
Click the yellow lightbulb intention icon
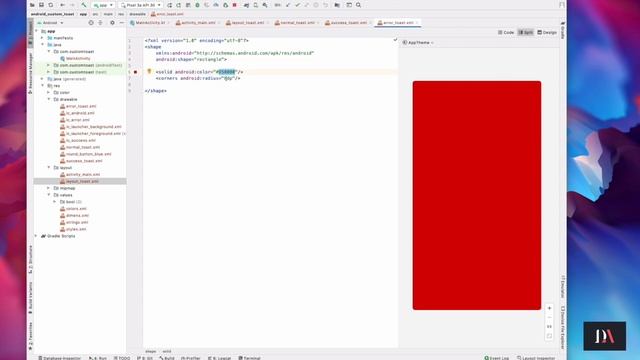pyautogui.click(x=149, y=71)
